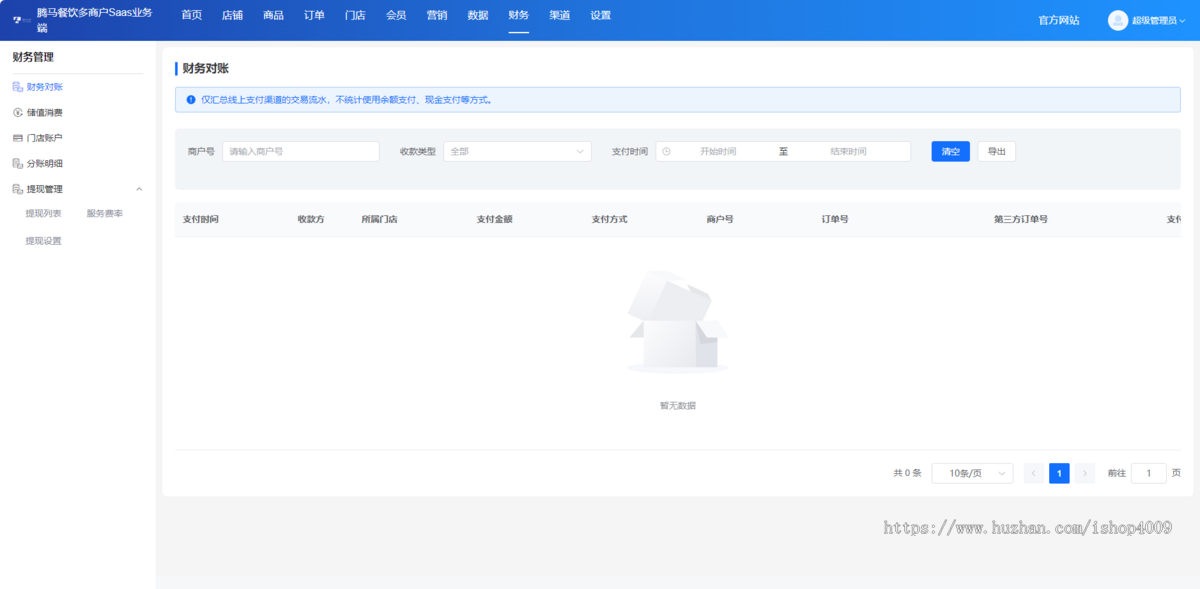The height and width of the screenshot is (589, 1200).
Task: Select page 1 in pagination
Action: [1059, 473]
